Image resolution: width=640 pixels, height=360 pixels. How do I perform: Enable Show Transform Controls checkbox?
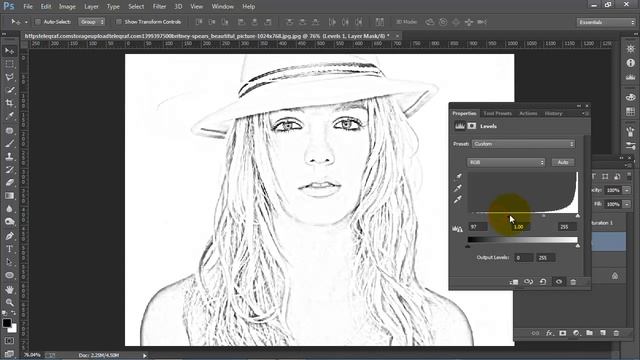click(119, 22)
